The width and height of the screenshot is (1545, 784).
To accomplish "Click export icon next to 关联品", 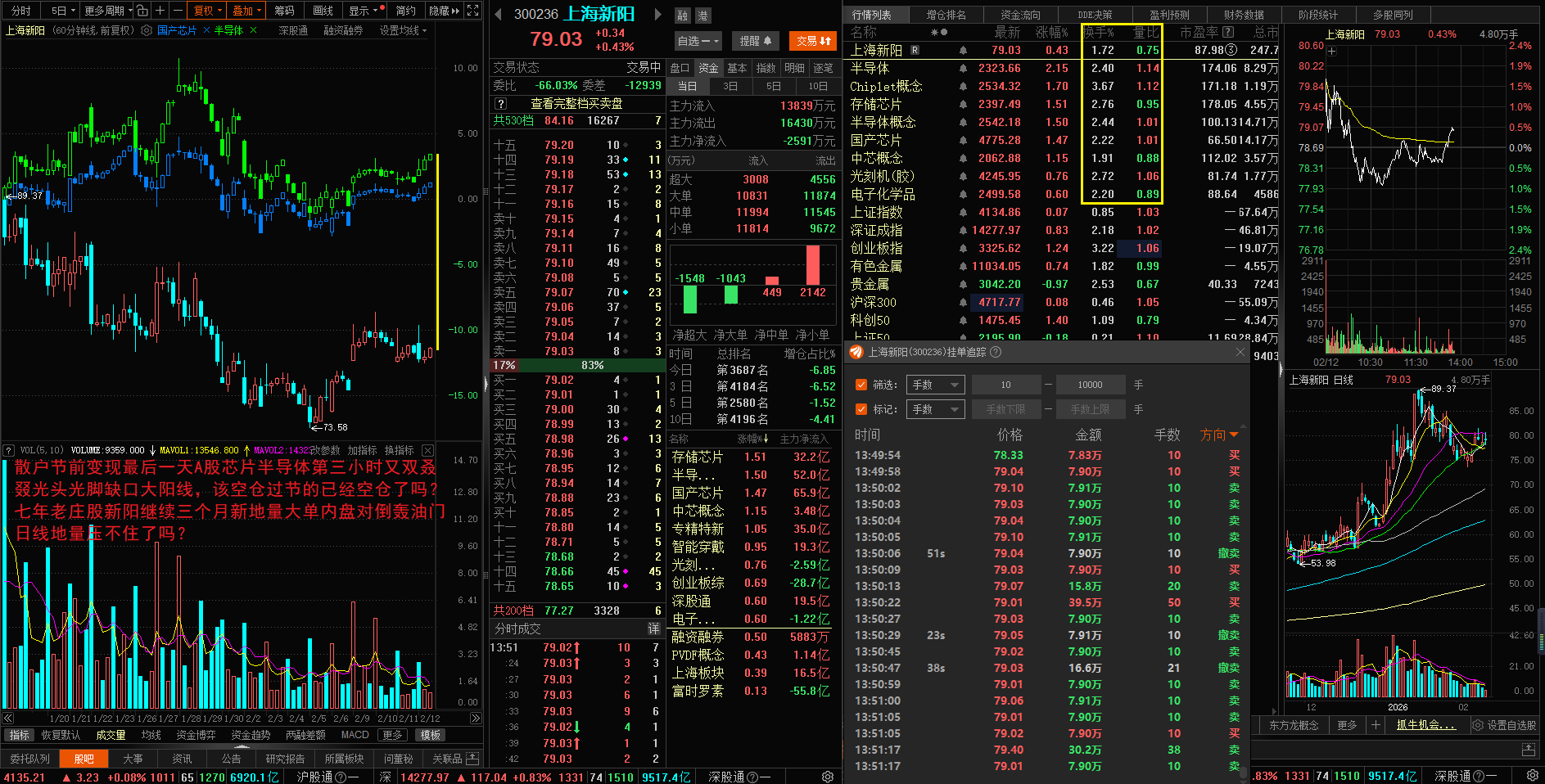I will 472,759.
